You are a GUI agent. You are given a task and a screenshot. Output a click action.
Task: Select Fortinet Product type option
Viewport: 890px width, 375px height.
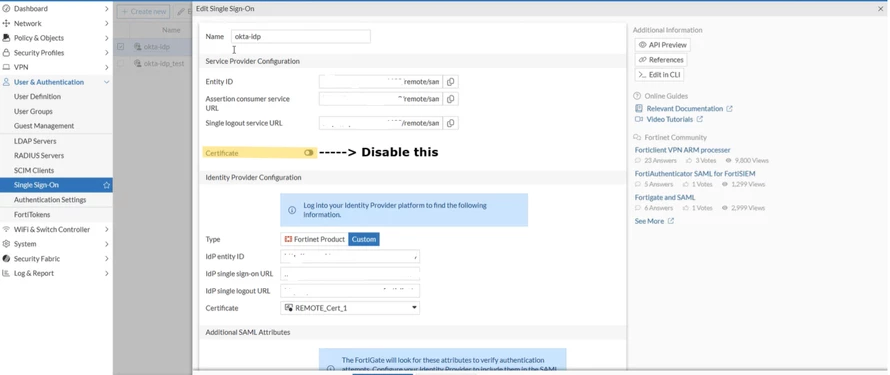coord(314,239)
